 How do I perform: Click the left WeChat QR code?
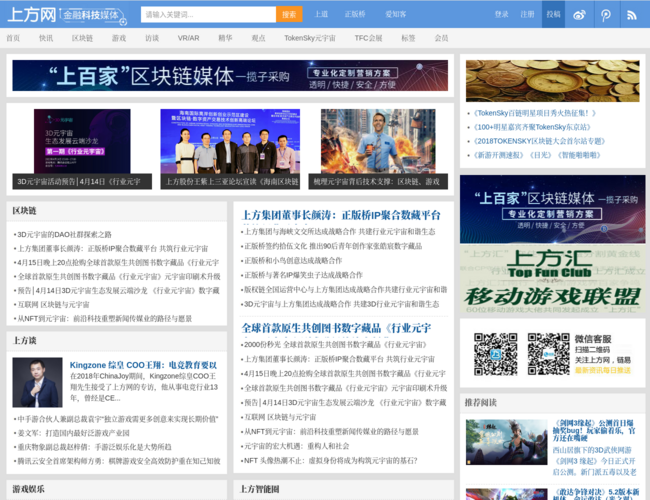point(493,353)
